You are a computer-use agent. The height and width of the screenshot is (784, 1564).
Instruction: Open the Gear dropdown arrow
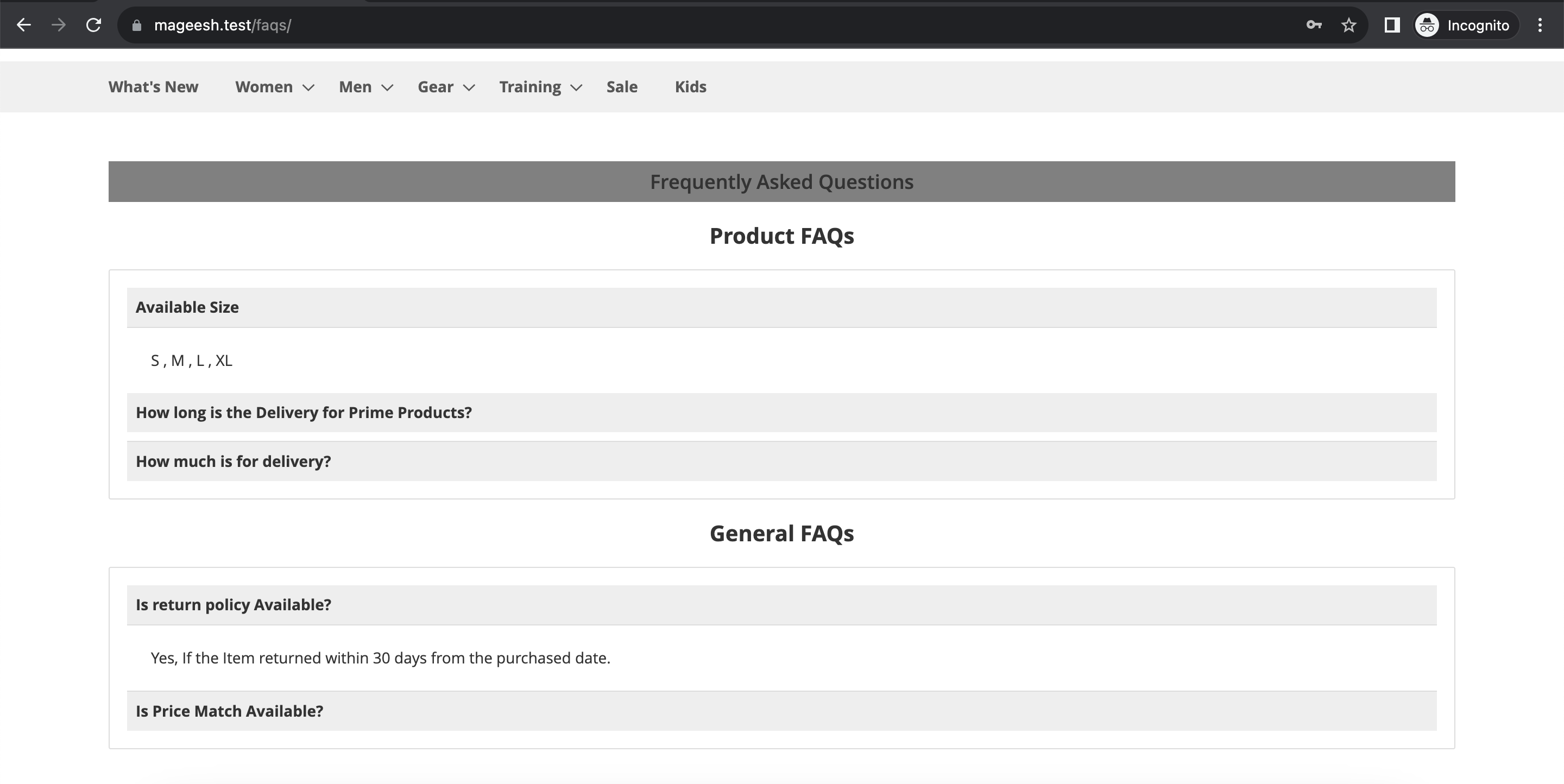click(x=469, y=87)
